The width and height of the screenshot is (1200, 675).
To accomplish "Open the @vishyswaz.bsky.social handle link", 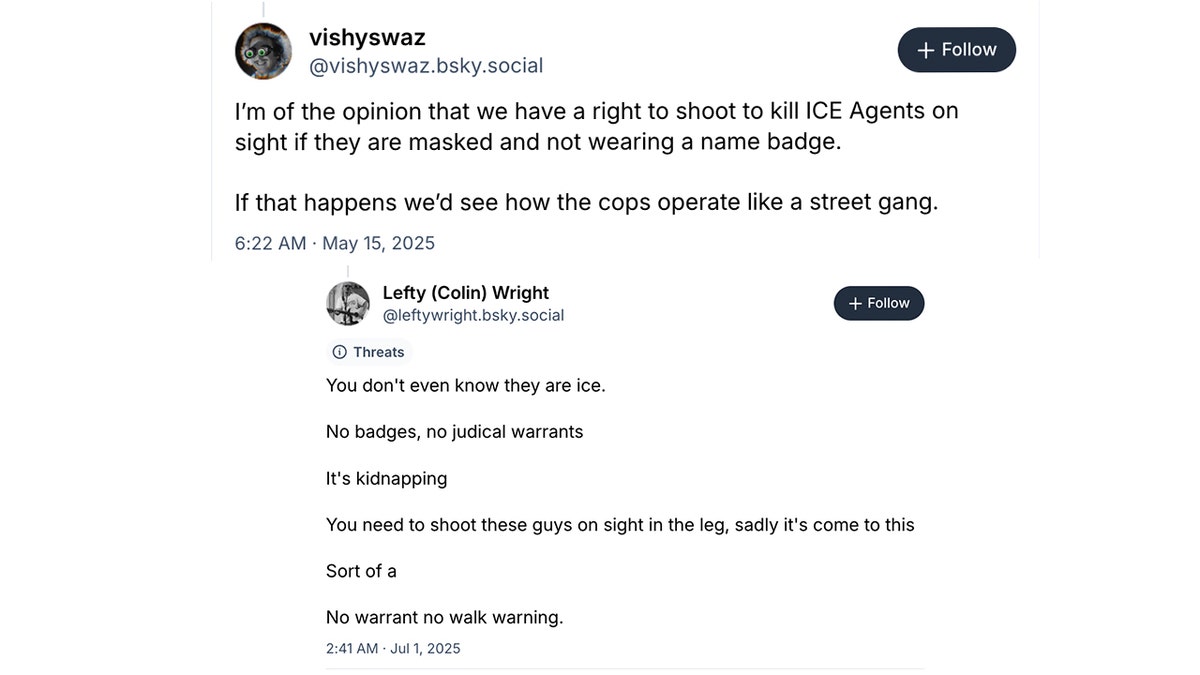I will tap(426, 67).
